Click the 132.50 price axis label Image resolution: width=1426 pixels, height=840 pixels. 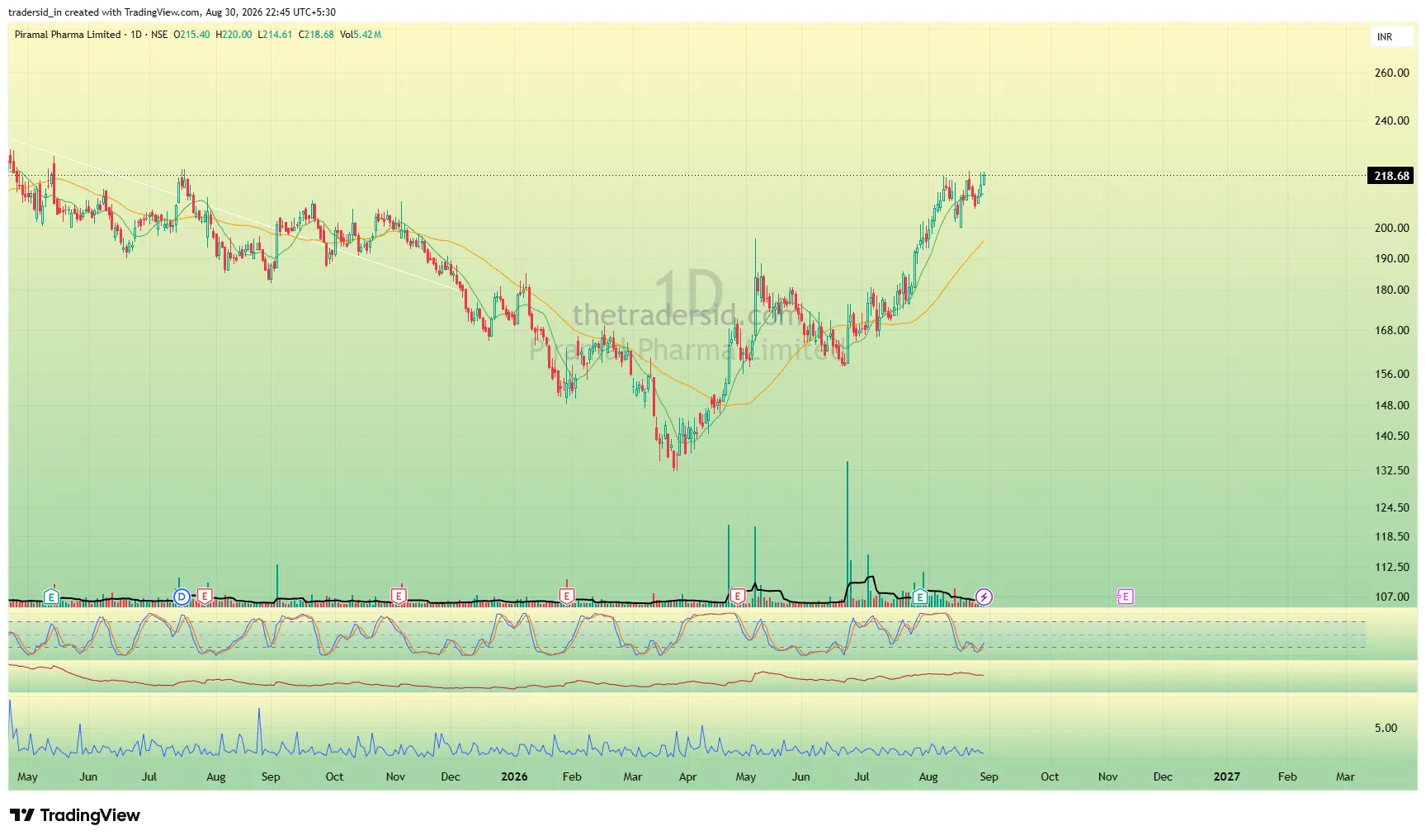tap(1391, 470)
